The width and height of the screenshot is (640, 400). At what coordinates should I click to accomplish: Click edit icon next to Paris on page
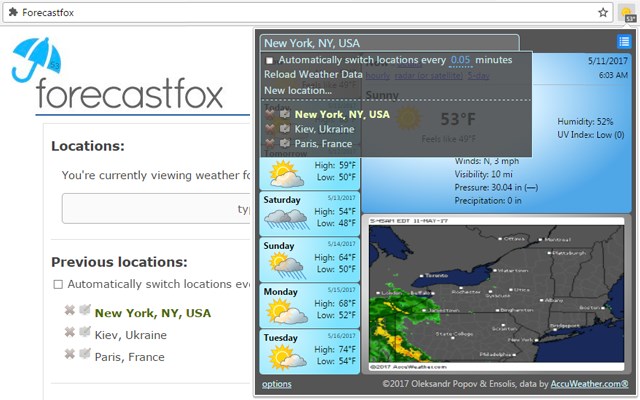point(84,353)
